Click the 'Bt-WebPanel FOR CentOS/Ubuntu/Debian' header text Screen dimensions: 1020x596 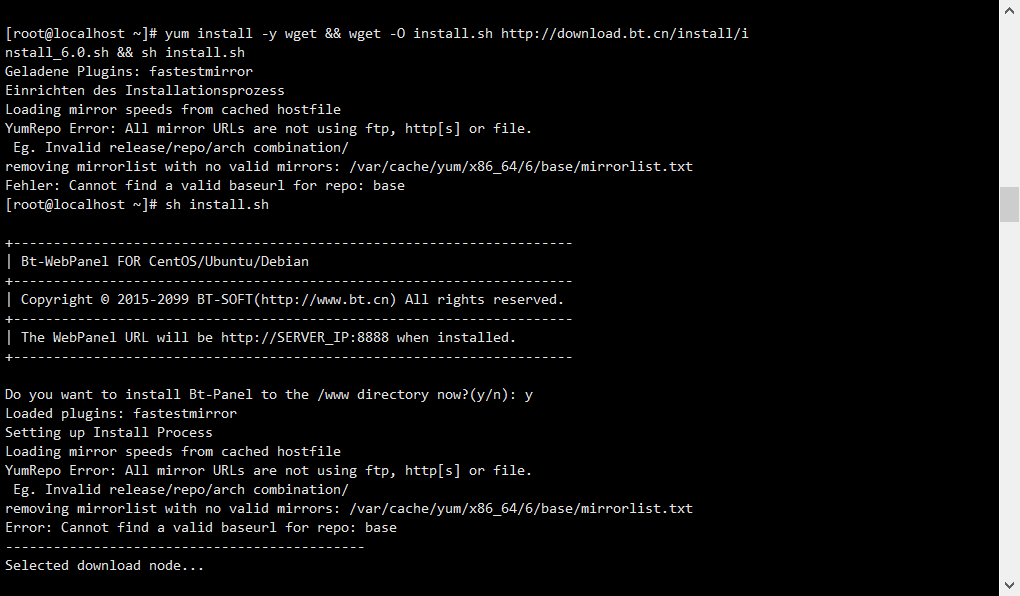[x=164, y=261]
